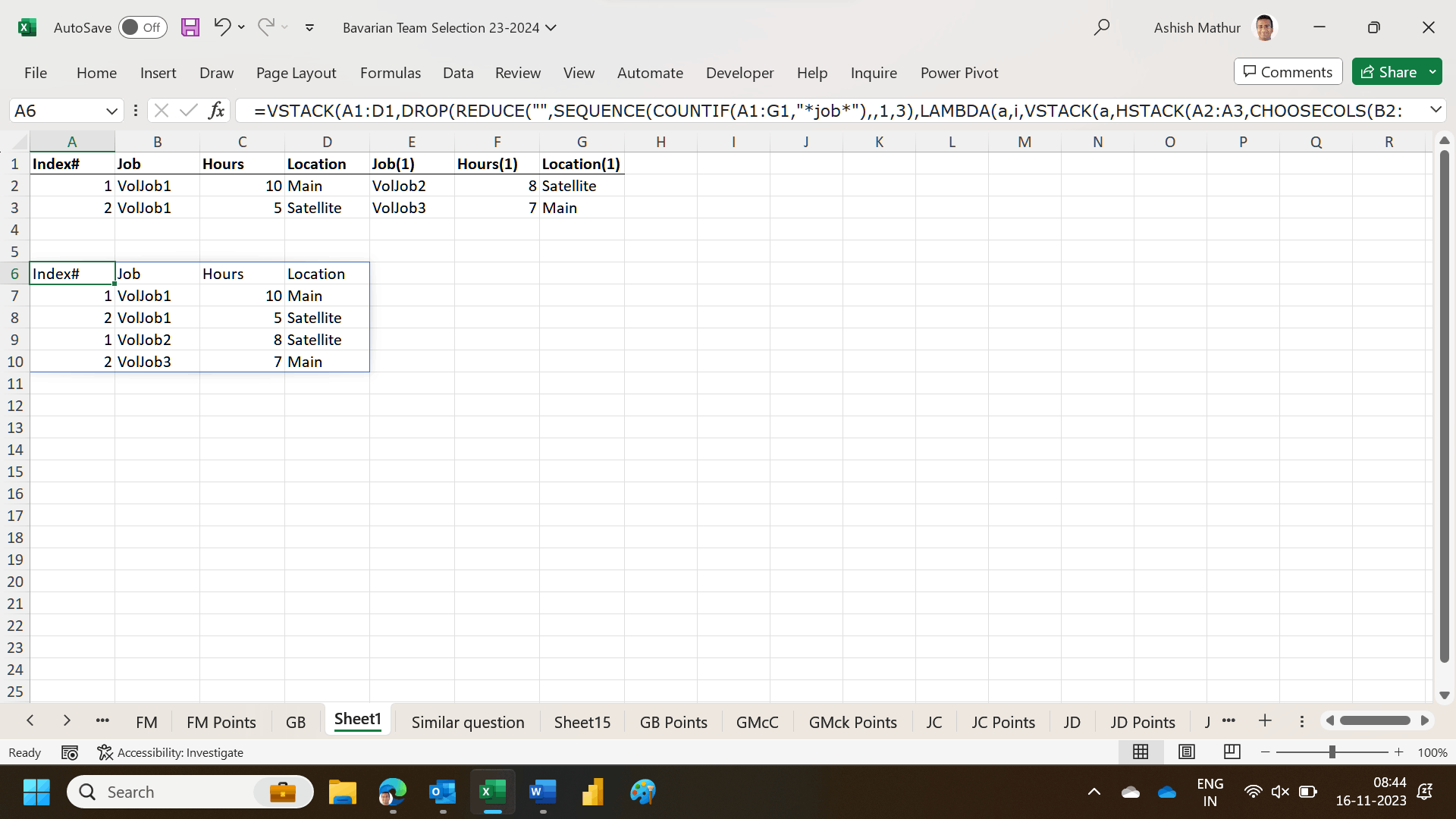The image size is (1456, 819).
Task: Enable Page Break Preview view
Action: [x=1232, y=752]
